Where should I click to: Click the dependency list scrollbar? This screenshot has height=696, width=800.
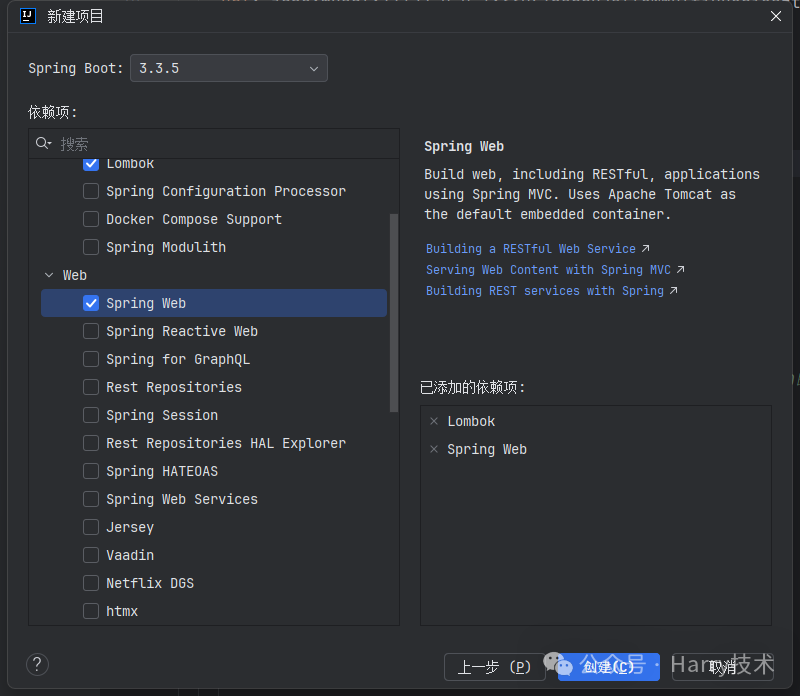394,310
